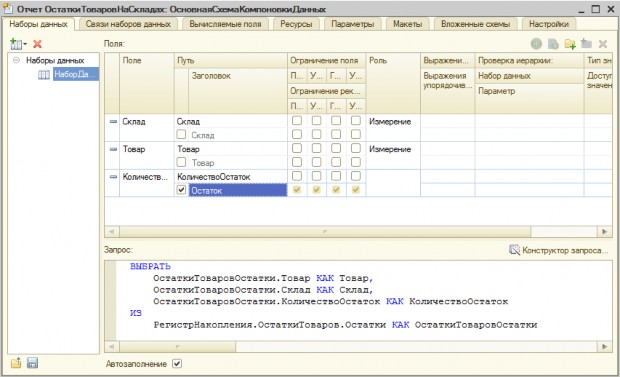620x377 pixels.
Task: Open the Макеты tab
Action: tap(407, 24)
